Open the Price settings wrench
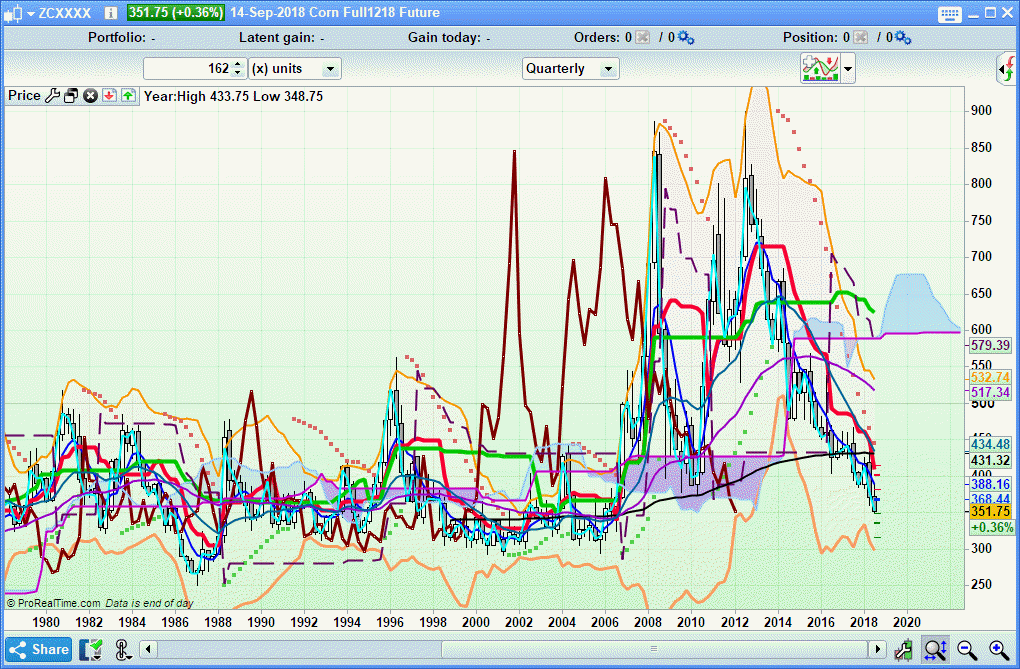The image size is (1020, 669). pos(53,96)
